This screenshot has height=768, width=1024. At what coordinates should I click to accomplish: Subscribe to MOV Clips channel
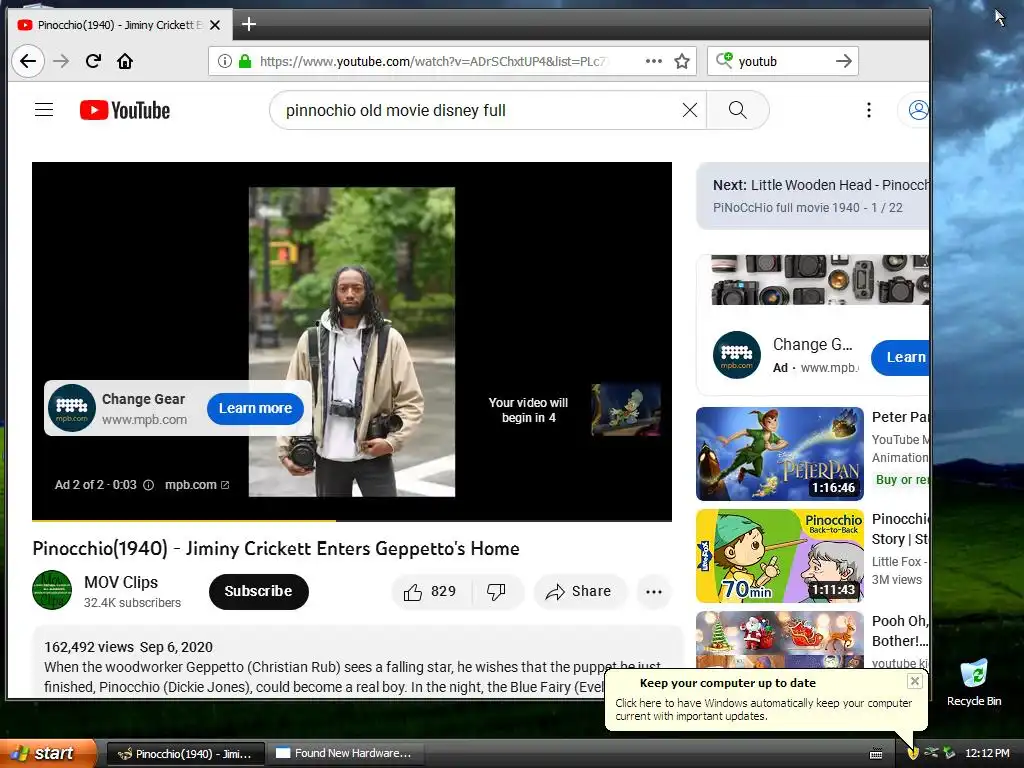[259, 592]
